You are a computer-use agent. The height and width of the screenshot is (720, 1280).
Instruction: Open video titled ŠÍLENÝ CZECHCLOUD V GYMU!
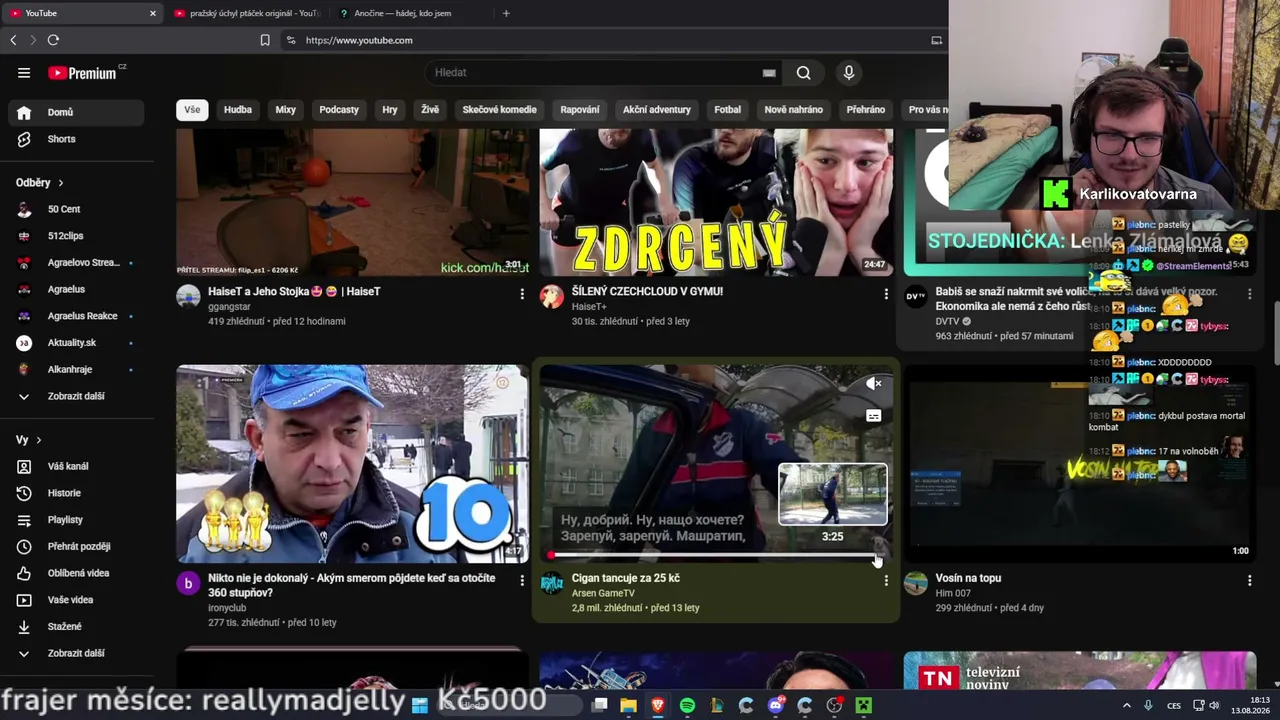[x=647, y=292]
